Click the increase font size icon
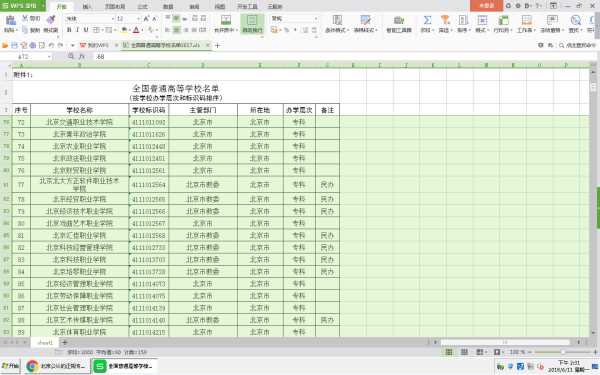The width and height of the screenshot is (600, 375). click(x=146, y=19)
